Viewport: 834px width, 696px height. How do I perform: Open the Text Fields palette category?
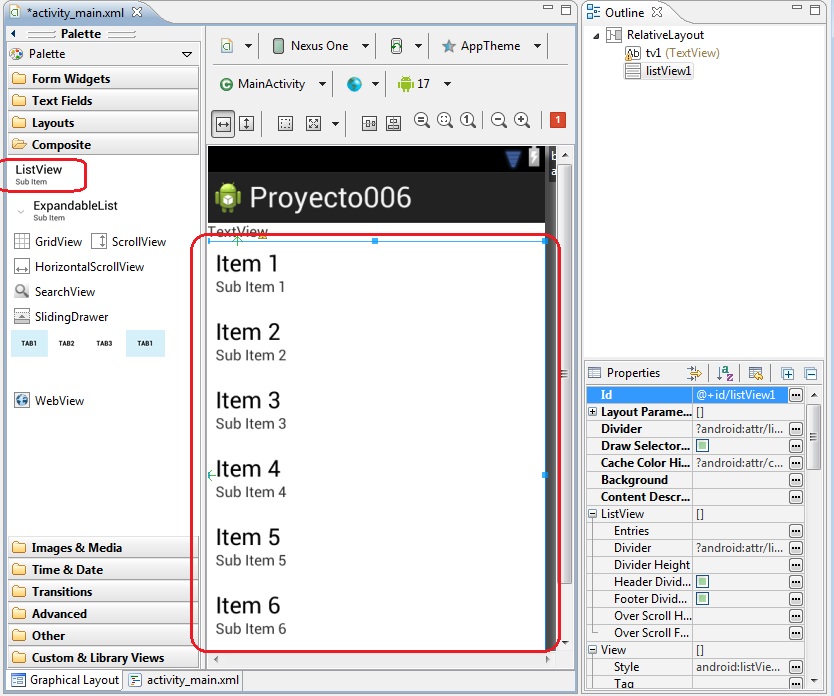tap(103, 100)
